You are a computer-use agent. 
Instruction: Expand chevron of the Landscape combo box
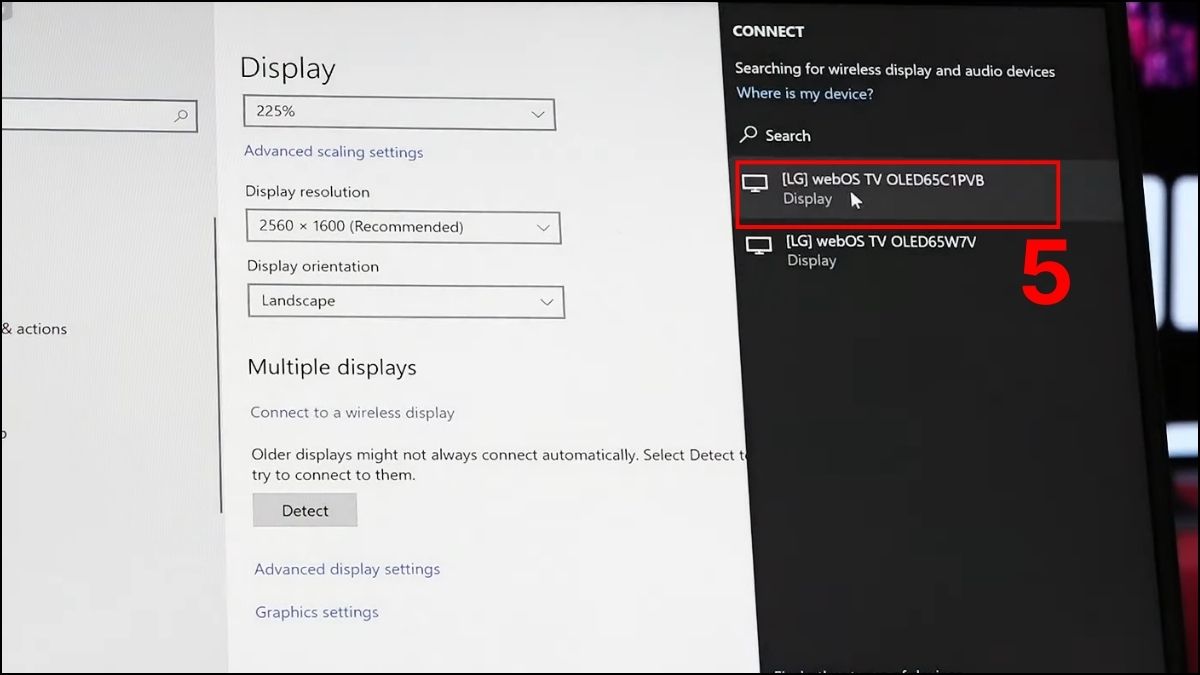click(547, 302)
